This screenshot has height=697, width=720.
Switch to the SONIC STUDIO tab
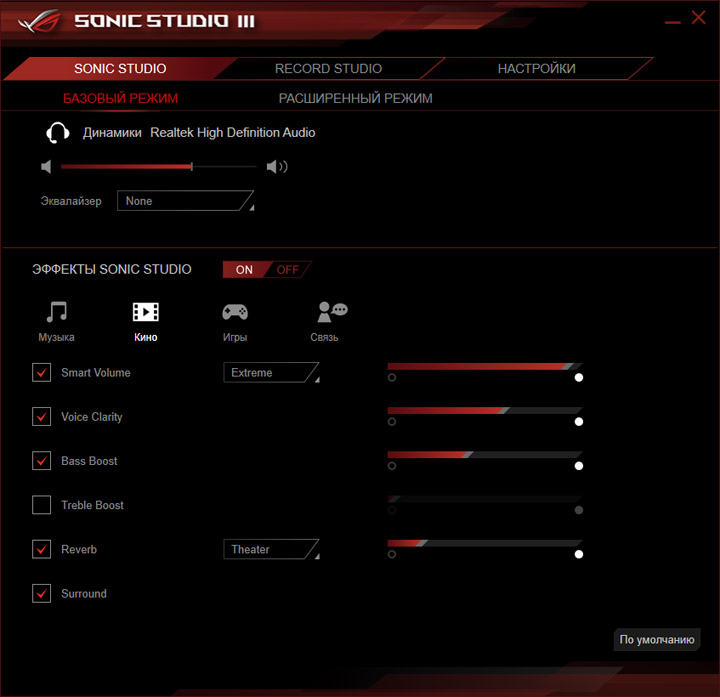pos(120,68)
